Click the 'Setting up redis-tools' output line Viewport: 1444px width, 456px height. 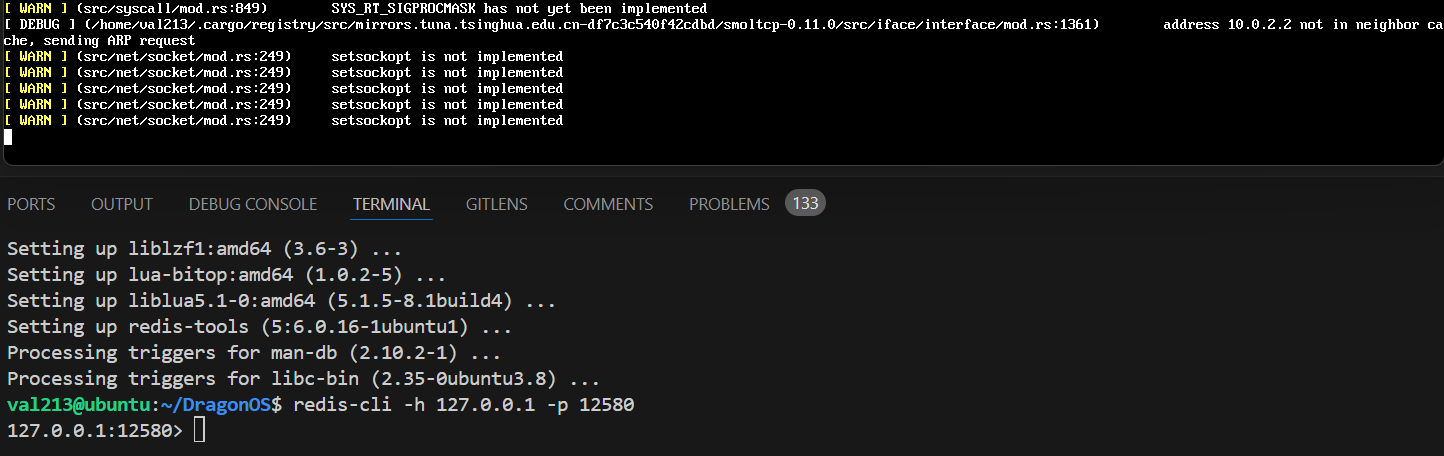point(259,327)
